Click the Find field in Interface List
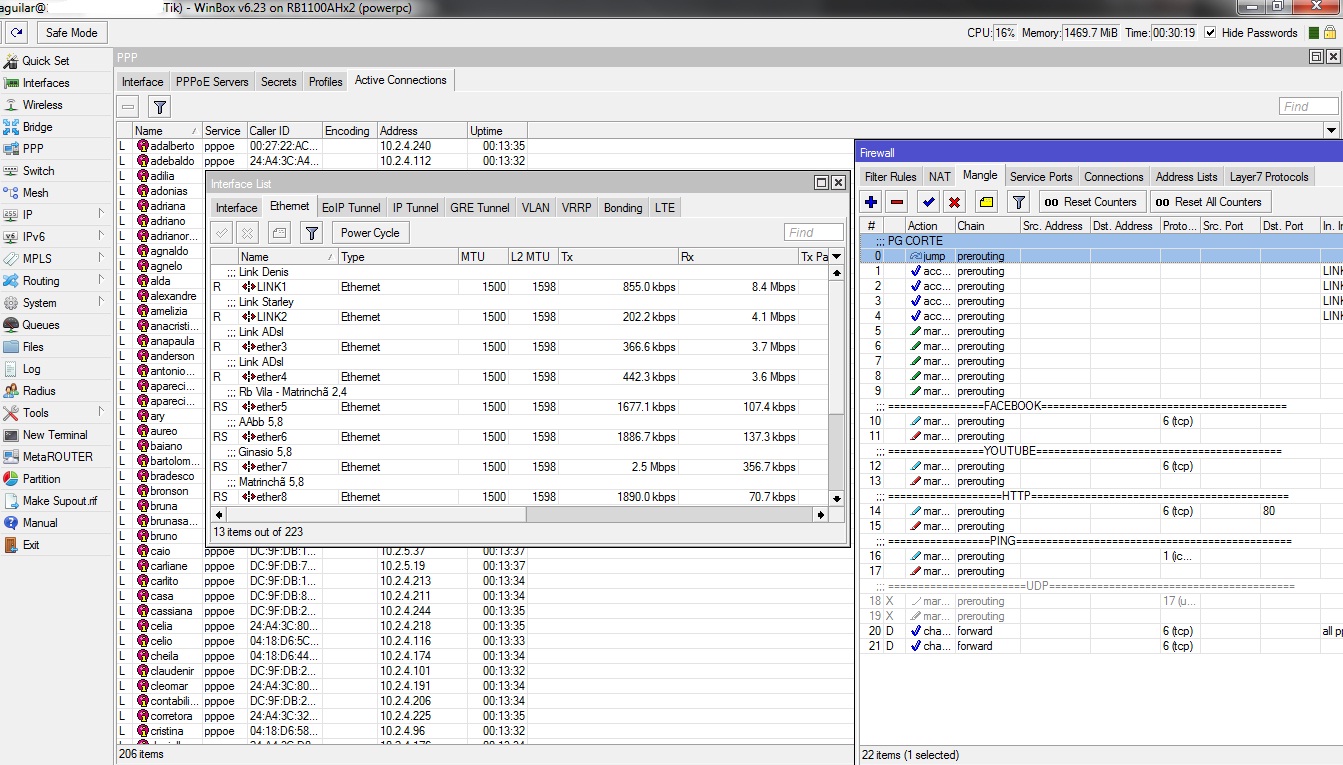The height and width of the screenshot is (765, 1343). 813,233
